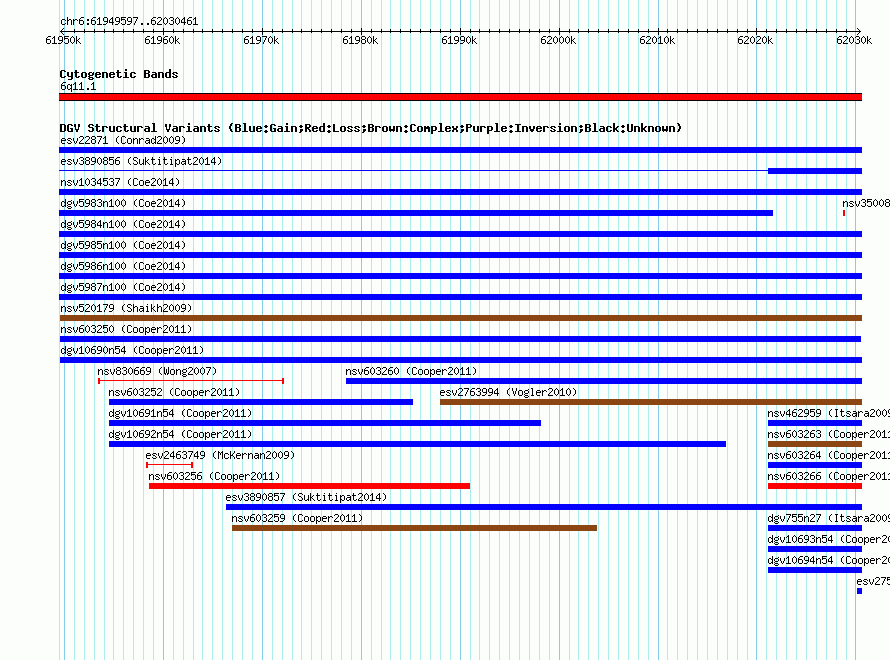Select the esv22871 (Conrad2009) variant label
Image resolution: width=890 pixels, height=660 pixels.
(x=123, y=140)
